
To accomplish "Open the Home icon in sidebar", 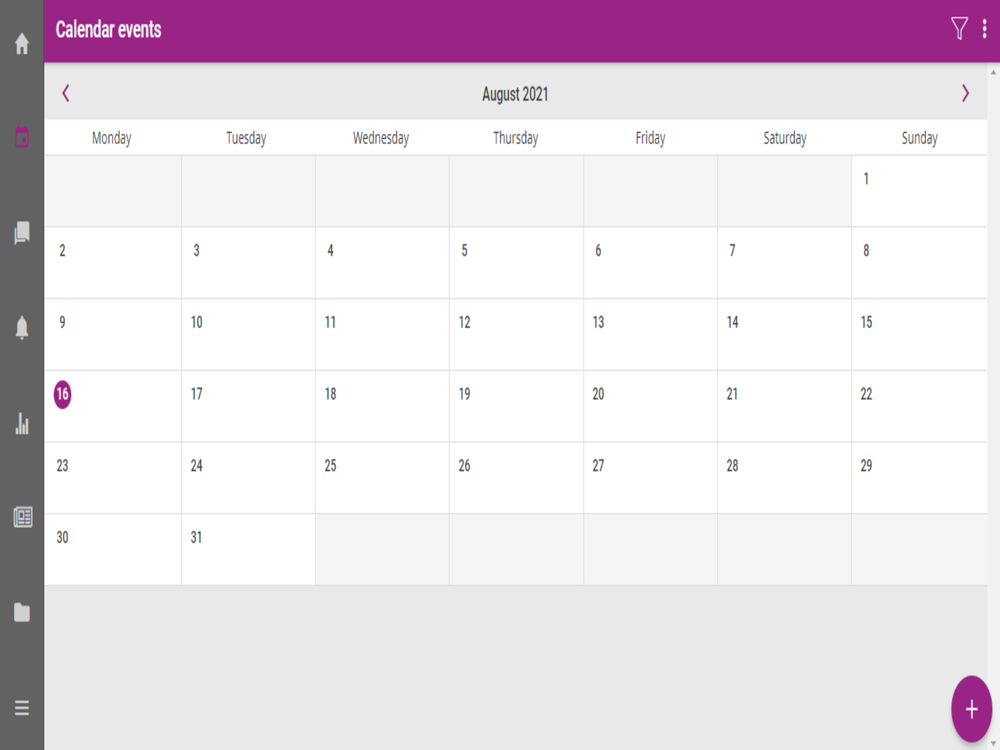I will [x=22, y=43].
